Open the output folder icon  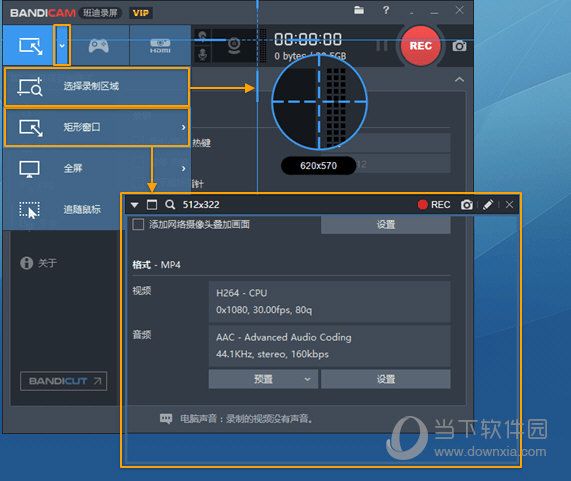coord(359,10)
